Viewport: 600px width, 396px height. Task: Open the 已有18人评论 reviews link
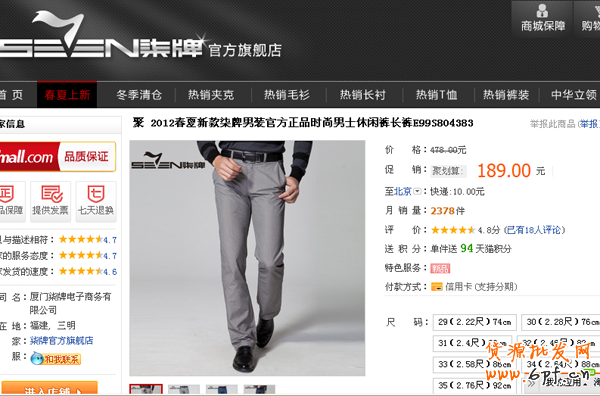(x=535, y=230)
